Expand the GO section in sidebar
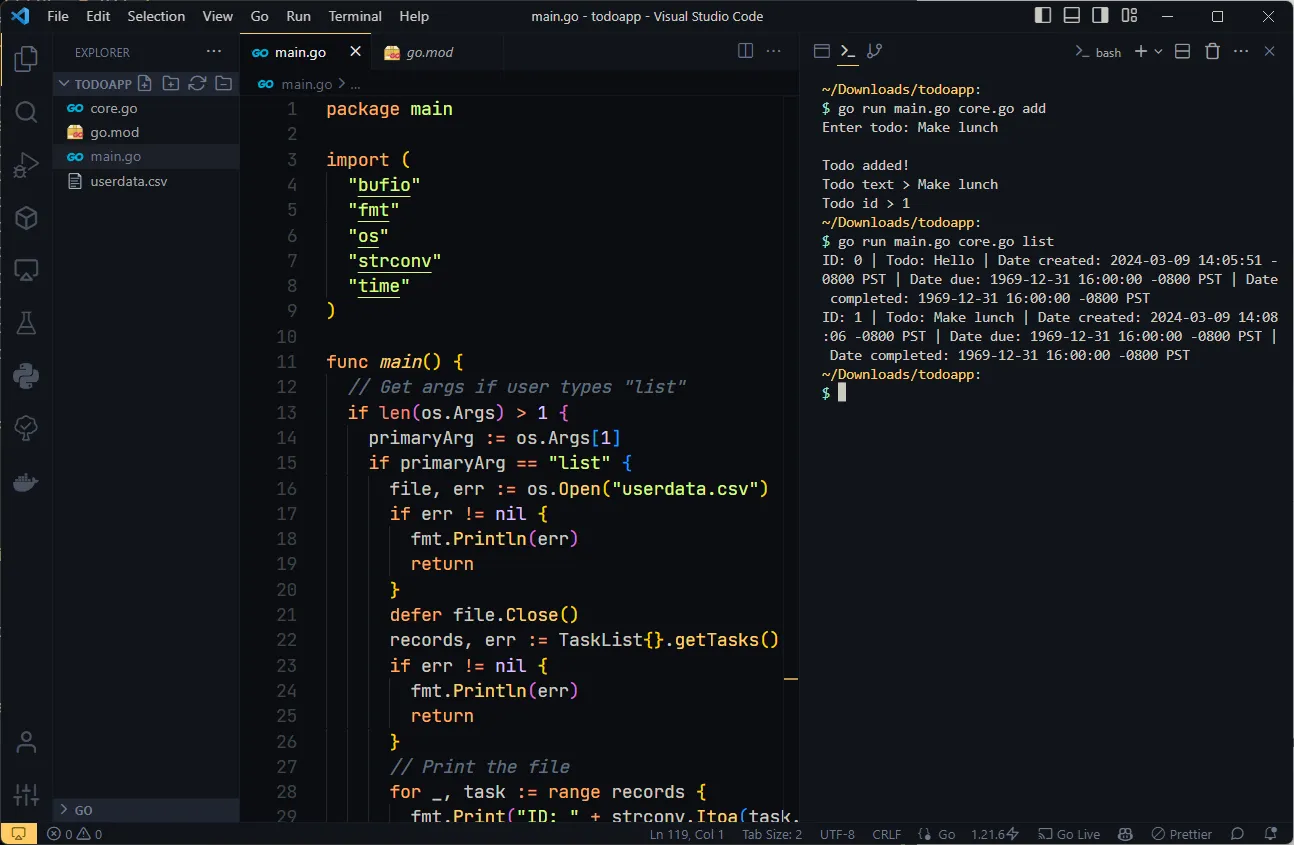The width and height of the screenshot is (1294, 845). pyautogui.click(x=146, y=810)
